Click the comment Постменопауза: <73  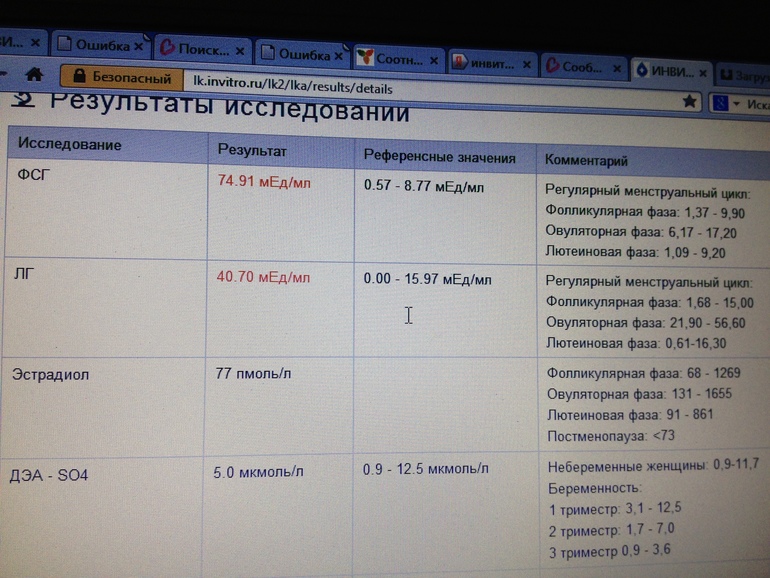611,436
